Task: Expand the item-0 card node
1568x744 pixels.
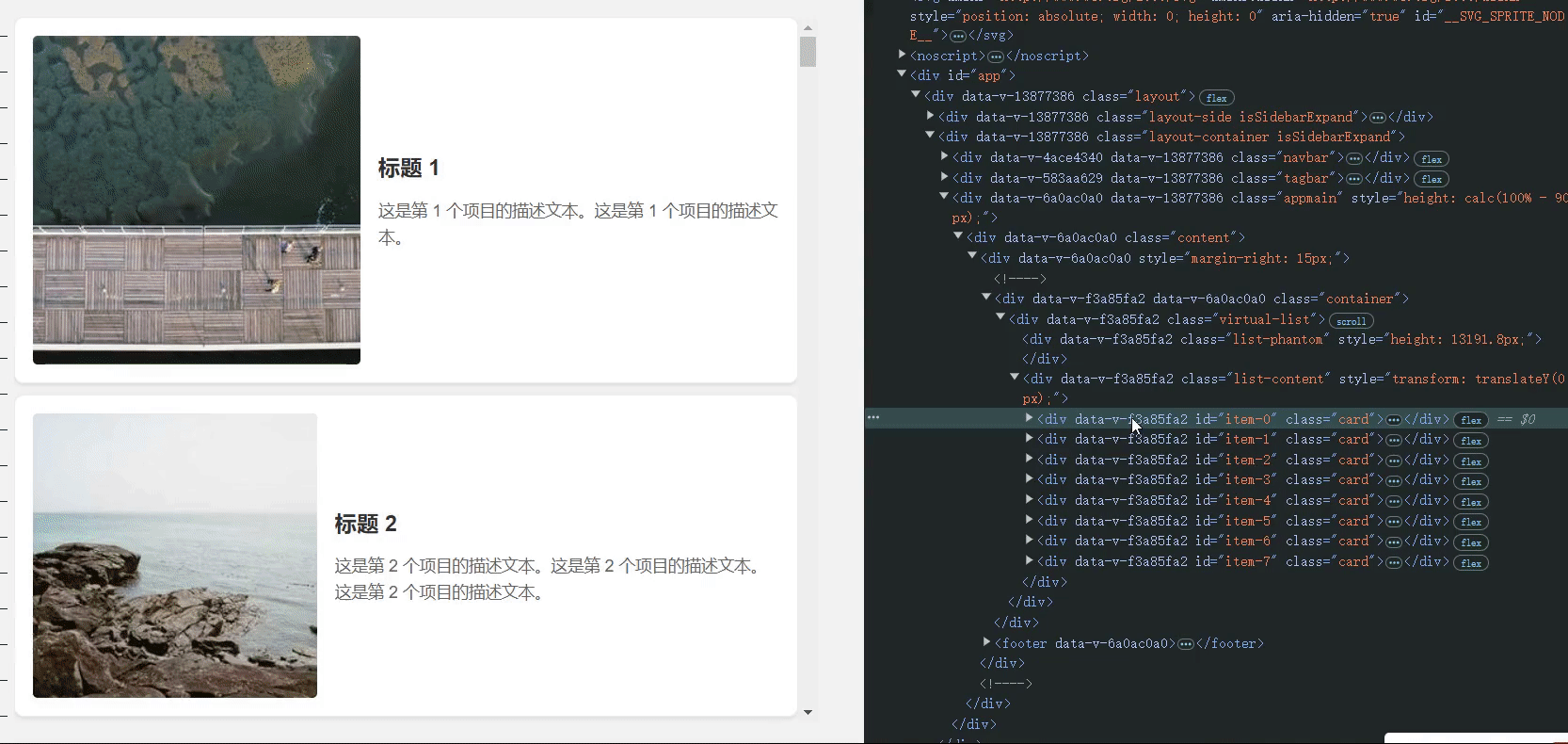Action: click(1029, 418)
